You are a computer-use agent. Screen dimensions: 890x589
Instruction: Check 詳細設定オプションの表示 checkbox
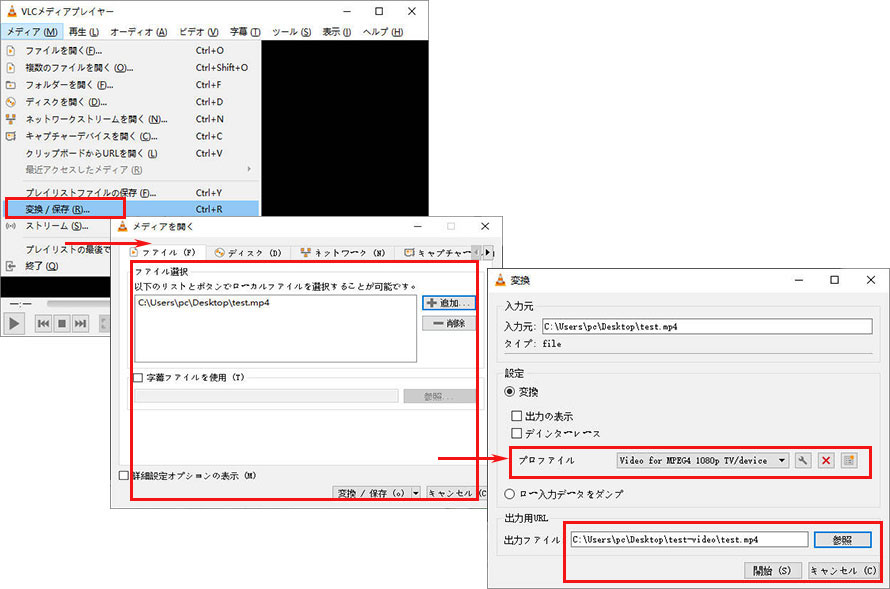pyautogui.click(x=124, y=476)
